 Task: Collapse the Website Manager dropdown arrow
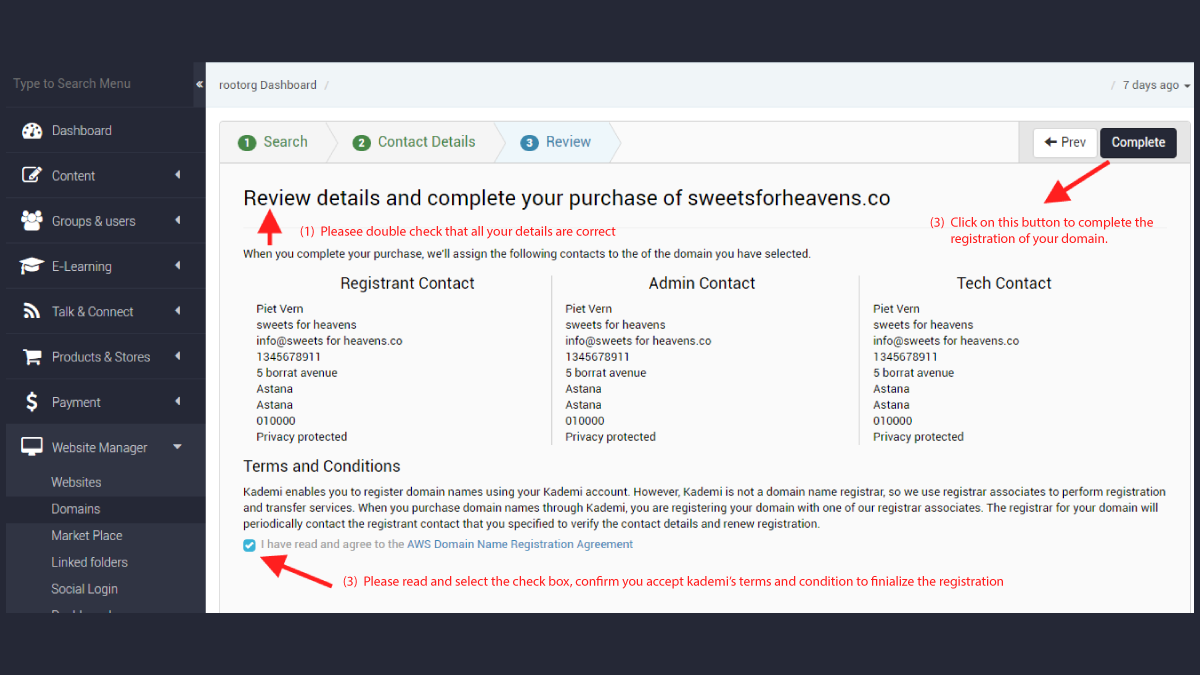point(177,447)
